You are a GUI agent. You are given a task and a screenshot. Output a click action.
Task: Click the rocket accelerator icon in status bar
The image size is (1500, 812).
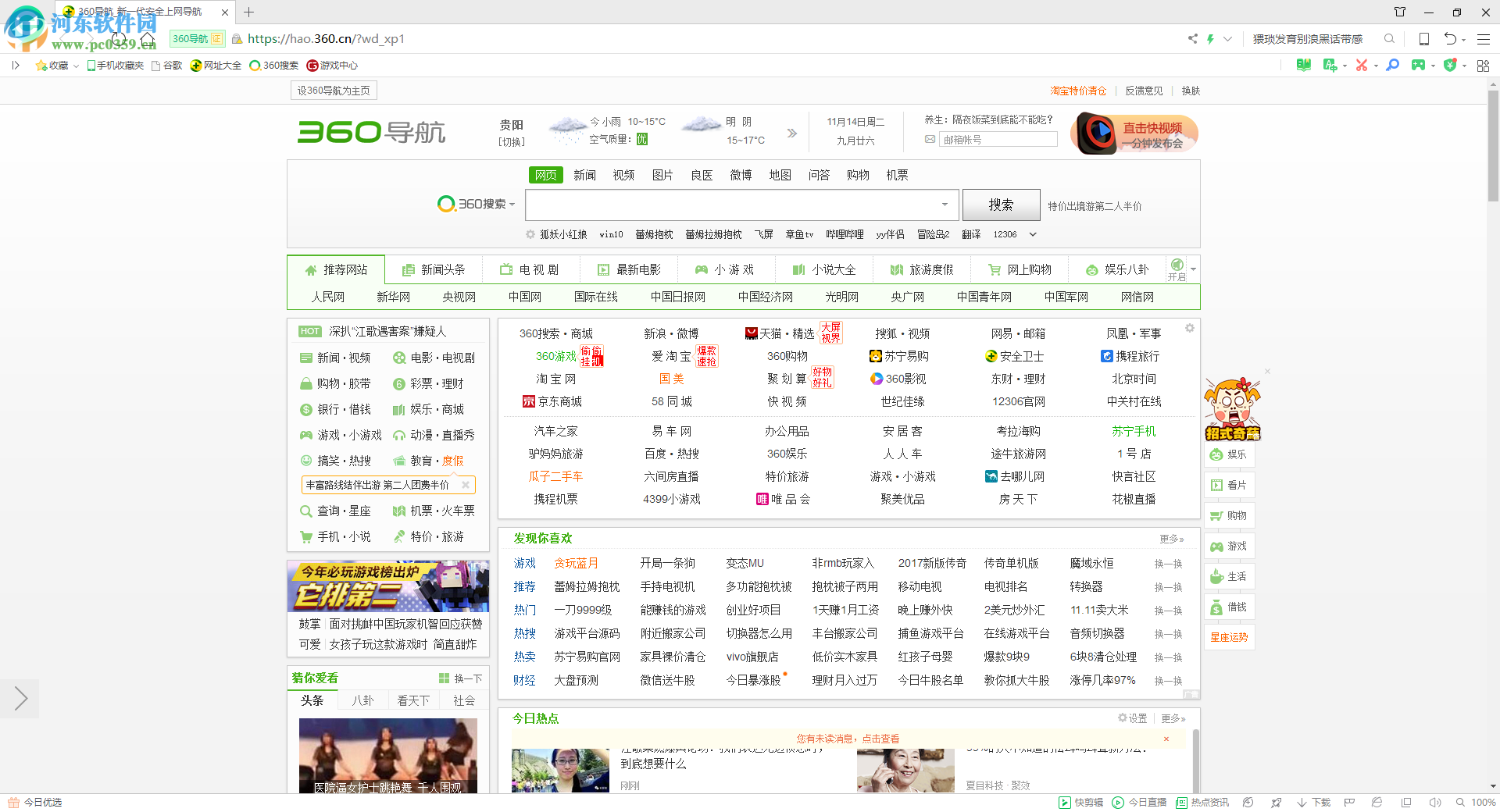(1276, 802)
